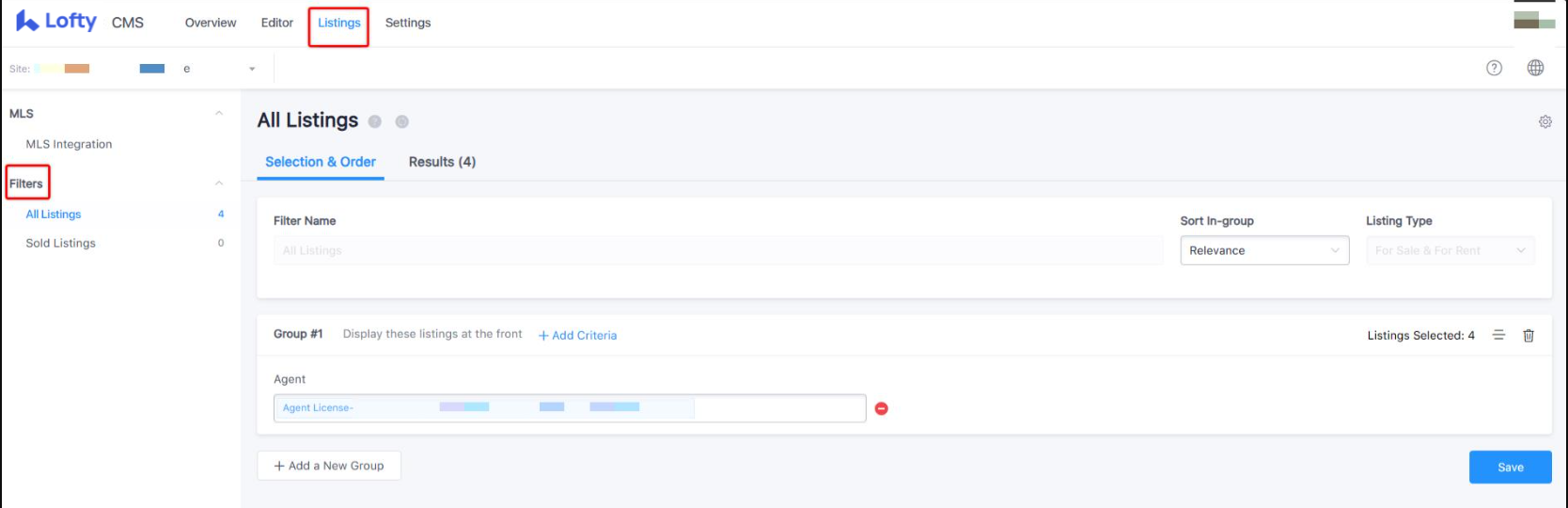Image resolution: width=1568 pixels, height=508 pixels.
Task: Click the Listings Selected: 4 text
Action: coord(1420,335)
